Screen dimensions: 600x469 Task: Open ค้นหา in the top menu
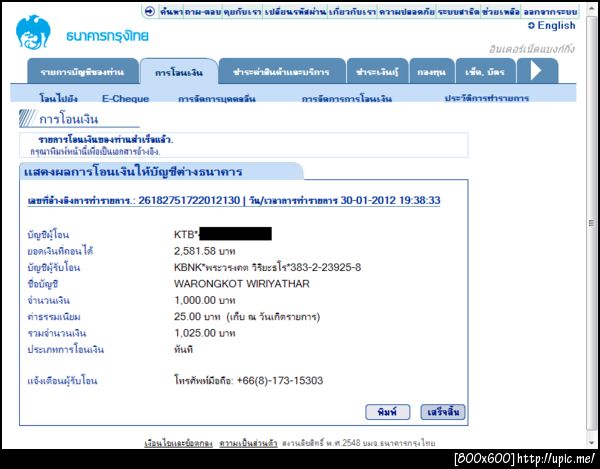click(171, 12)
